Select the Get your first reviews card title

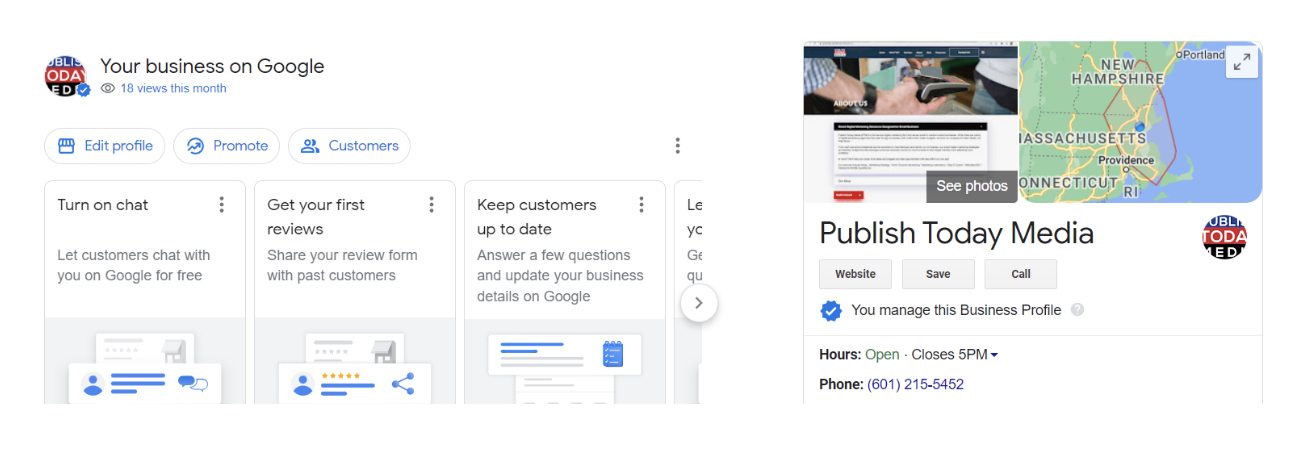point(316,217)
